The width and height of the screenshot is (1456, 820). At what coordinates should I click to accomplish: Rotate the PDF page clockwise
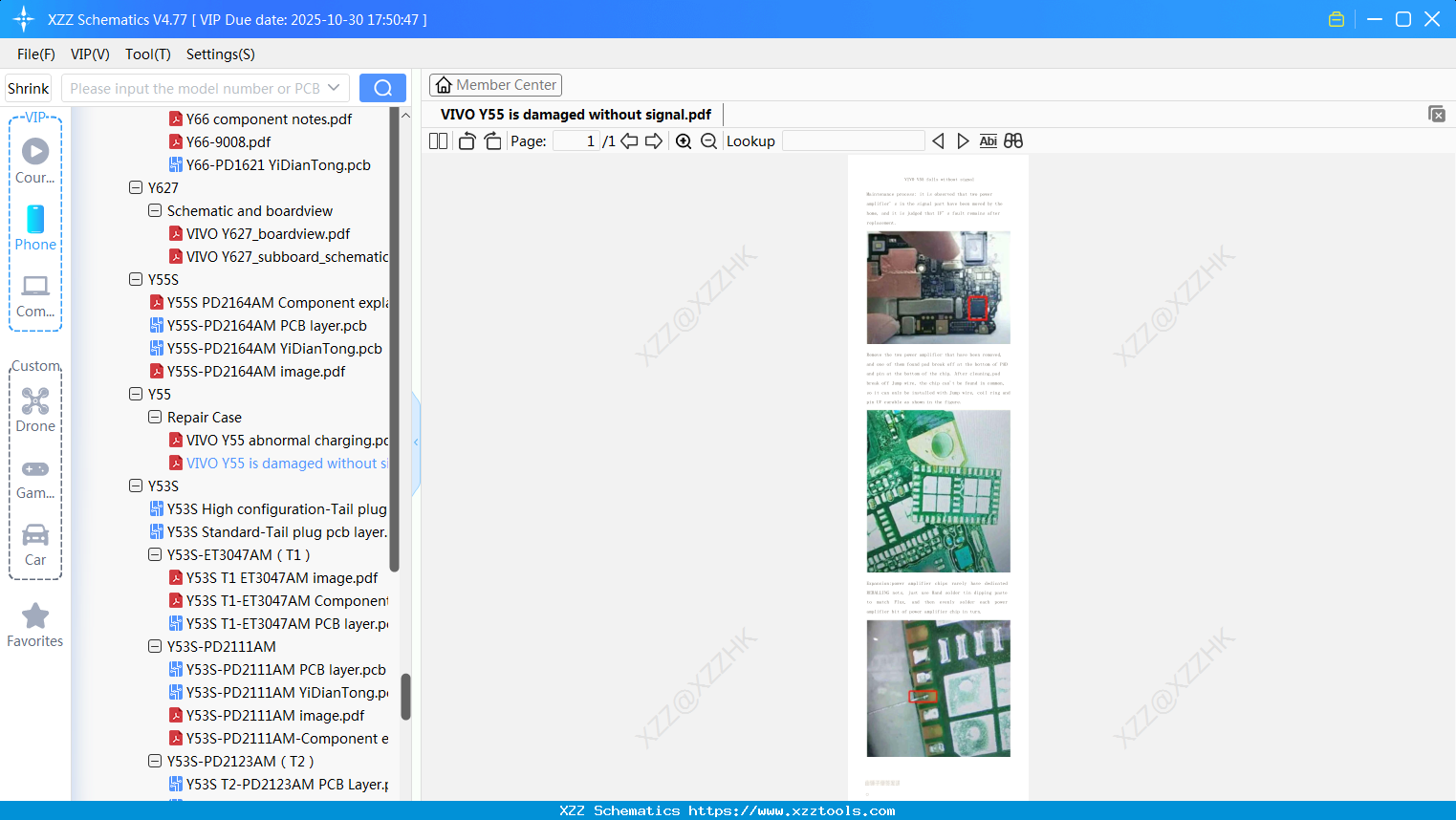(491, 140)
